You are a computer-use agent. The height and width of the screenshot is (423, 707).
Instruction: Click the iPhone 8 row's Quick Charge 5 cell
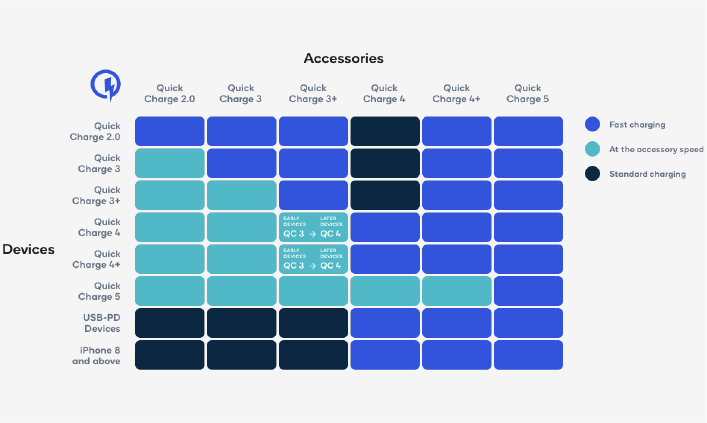tap(528, 355)
